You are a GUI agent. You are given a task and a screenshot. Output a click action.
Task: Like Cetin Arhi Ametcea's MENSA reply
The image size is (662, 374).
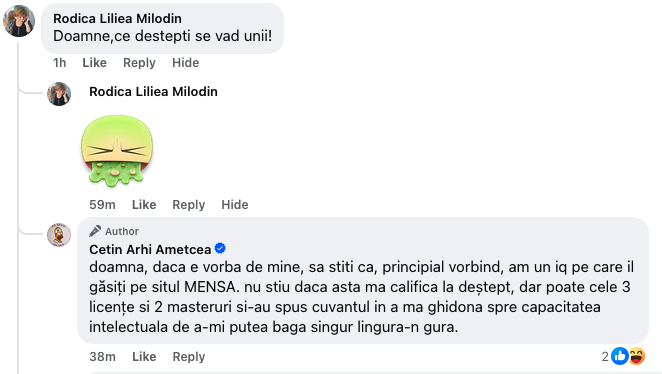(x=144, y=357)
